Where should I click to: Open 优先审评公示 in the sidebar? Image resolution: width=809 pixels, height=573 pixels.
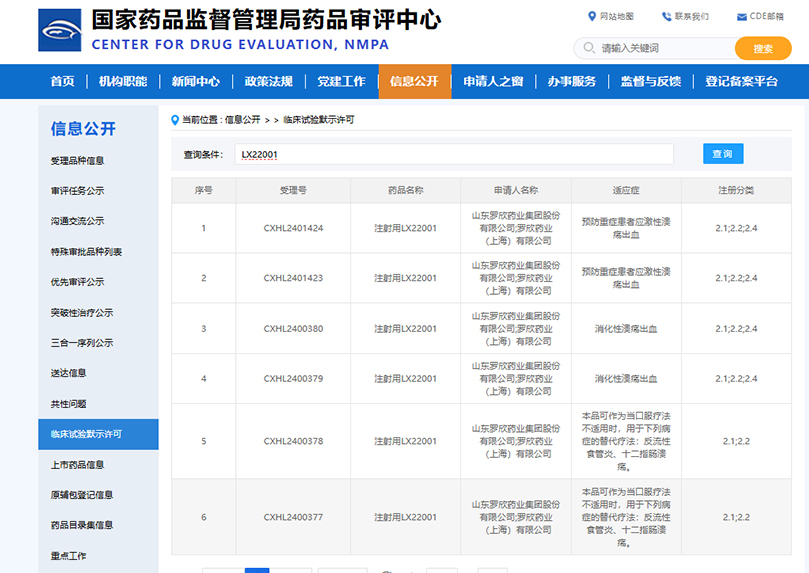coord(77,282)
